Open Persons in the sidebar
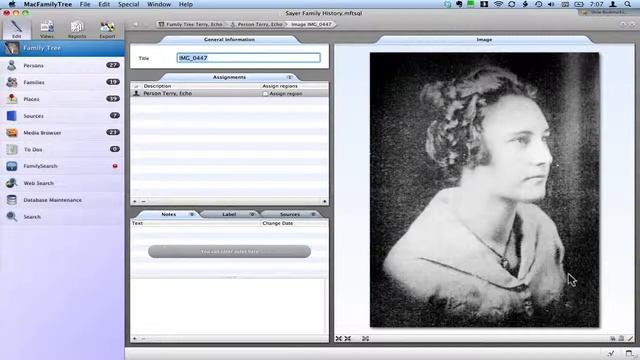 62,65
